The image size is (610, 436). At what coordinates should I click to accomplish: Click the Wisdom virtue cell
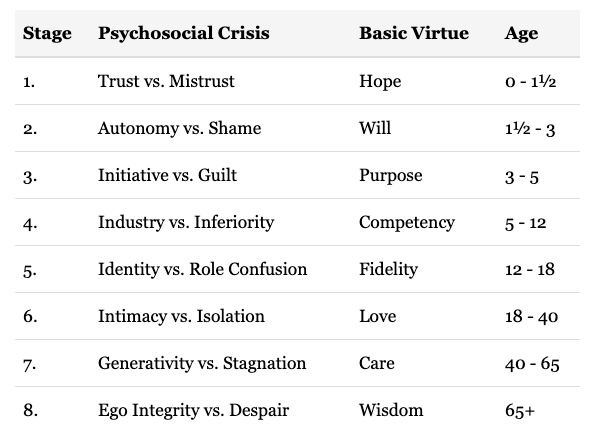tap(391, 410)
